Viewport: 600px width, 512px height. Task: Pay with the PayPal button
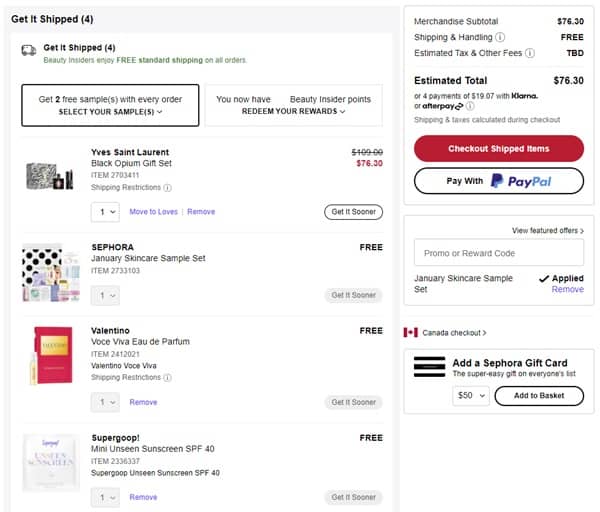(499, 180)
